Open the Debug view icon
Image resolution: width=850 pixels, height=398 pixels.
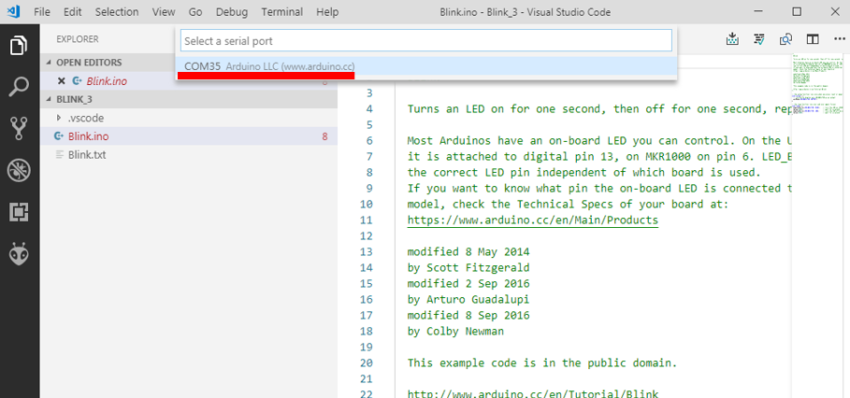(x=19, y=171)
